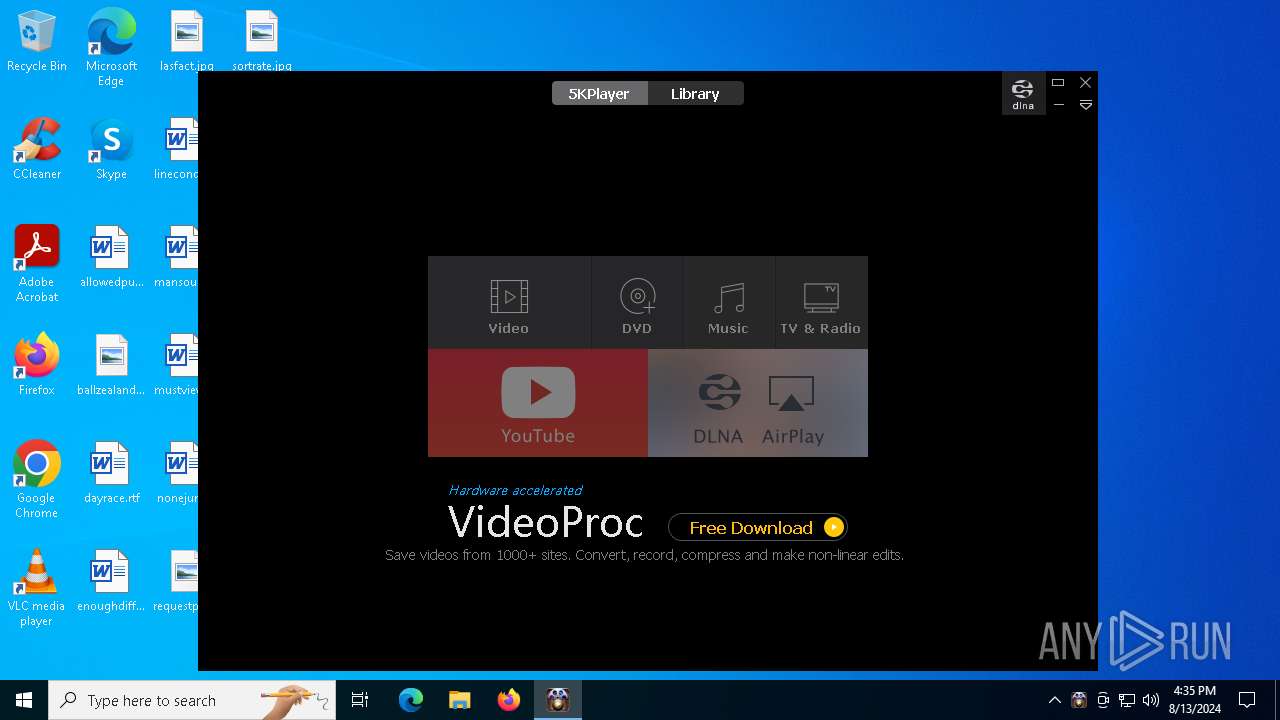This screenshot has height=720, width=1280.
Task: Open Microsoft Edge from the taskbar
Action: pyautogui.click(x=411, y=700)
